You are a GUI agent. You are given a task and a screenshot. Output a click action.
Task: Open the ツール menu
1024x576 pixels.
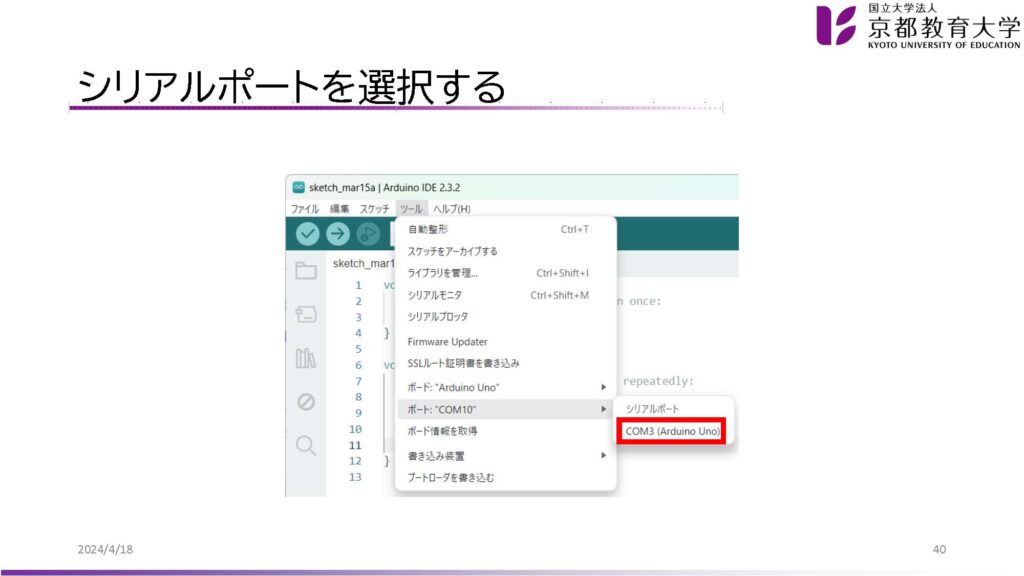tap(411, 209)
